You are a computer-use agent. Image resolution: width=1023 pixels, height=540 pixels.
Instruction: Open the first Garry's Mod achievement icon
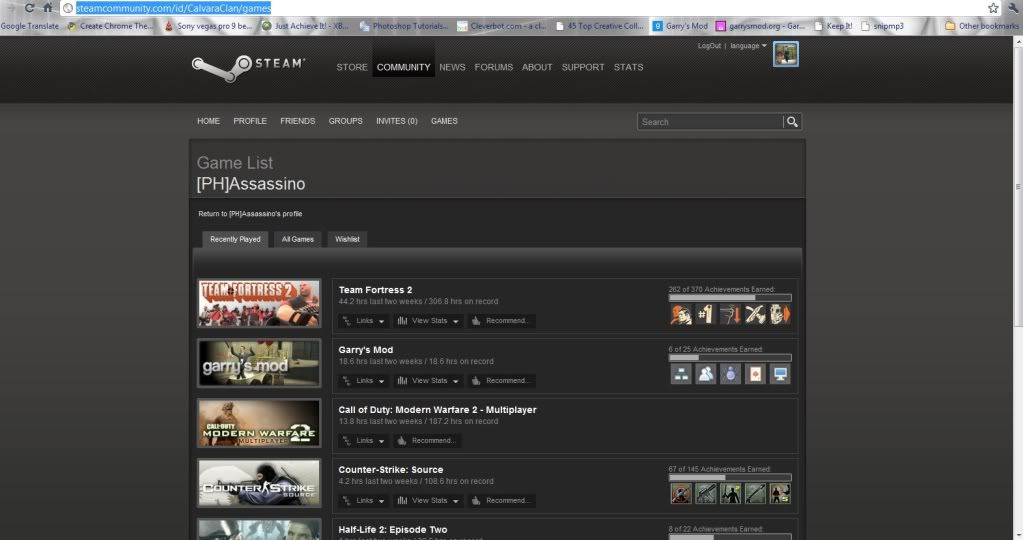(x=680, y=374)
